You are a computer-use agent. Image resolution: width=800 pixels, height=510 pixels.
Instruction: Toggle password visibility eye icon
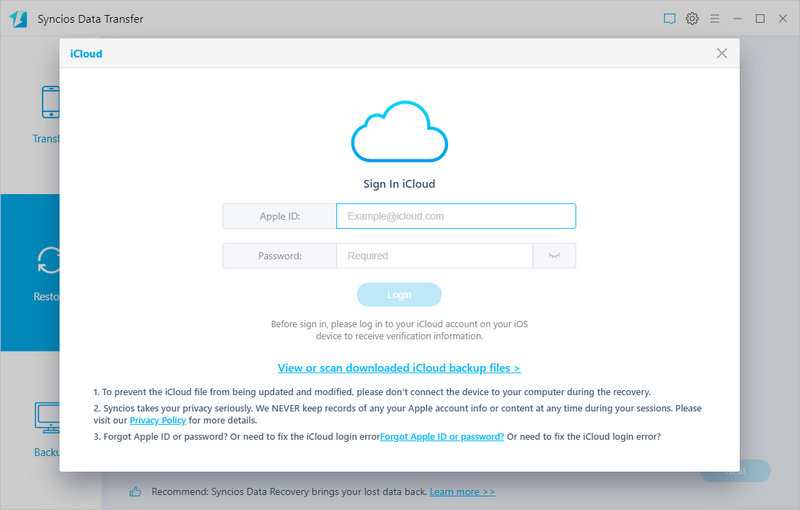(554, 256)
